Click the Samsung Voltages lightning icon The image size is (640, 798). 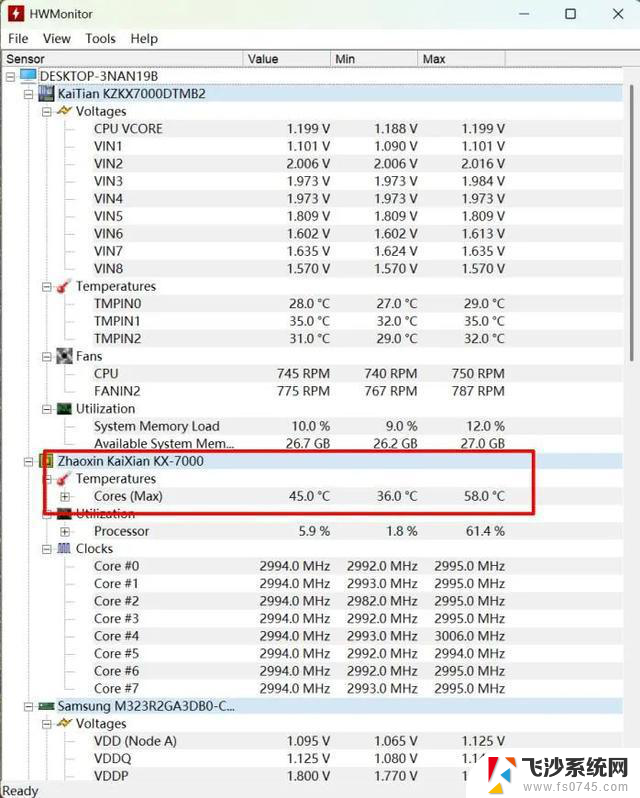[64, 723]
